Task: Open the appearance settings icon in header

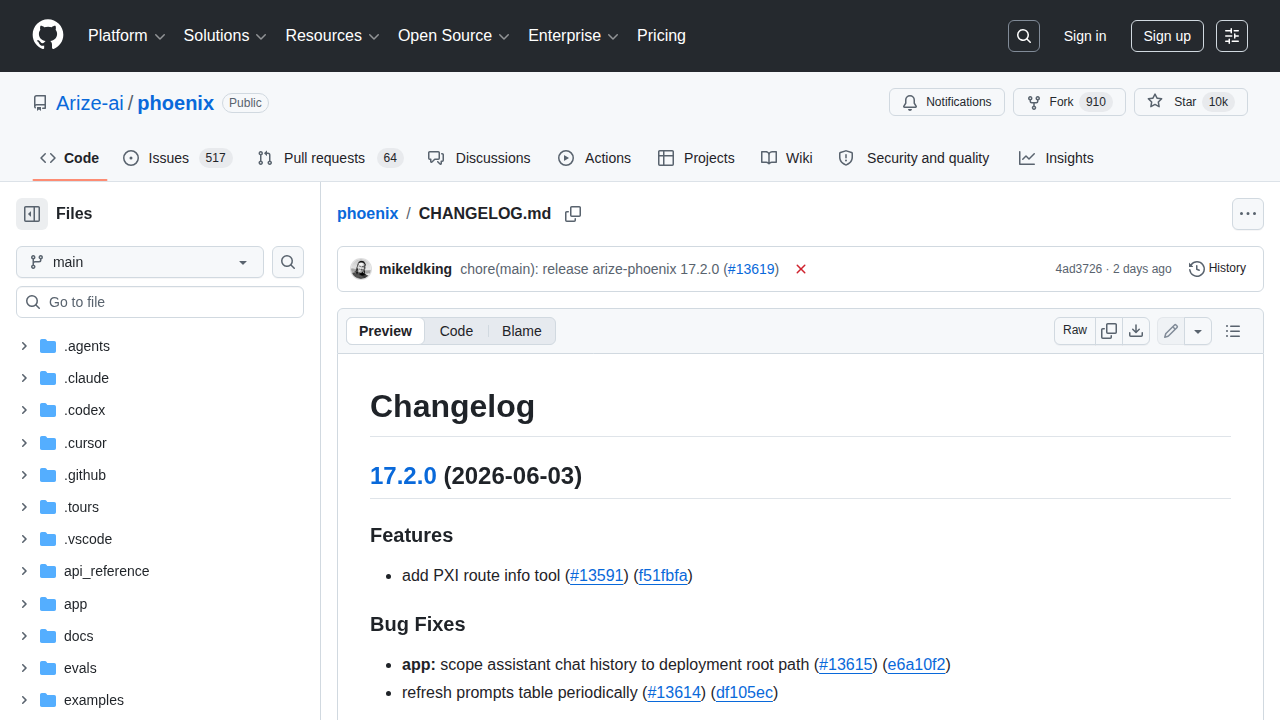Action: tap(1232, 36)
